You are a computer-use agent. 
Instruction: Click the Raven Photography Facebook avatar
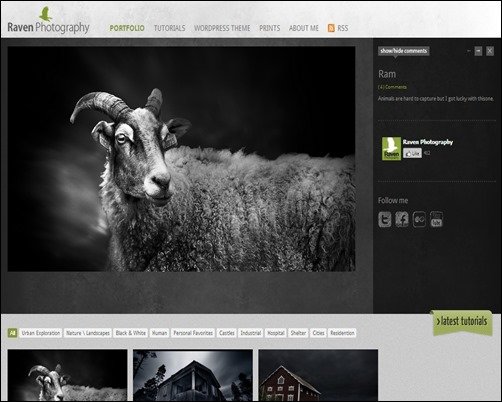pos(391,149)
